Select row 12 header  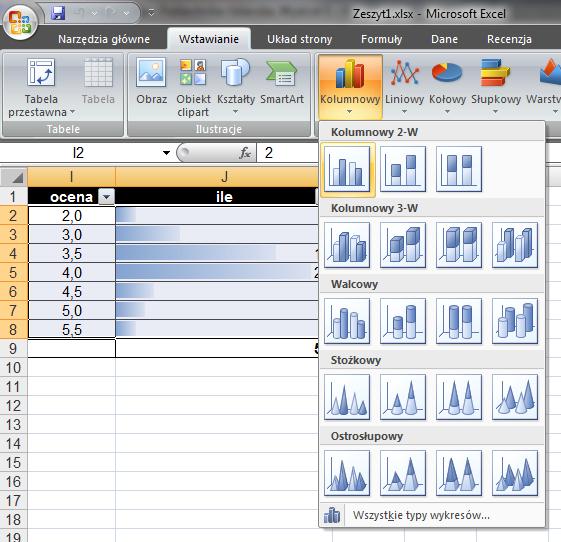(14, 406)
